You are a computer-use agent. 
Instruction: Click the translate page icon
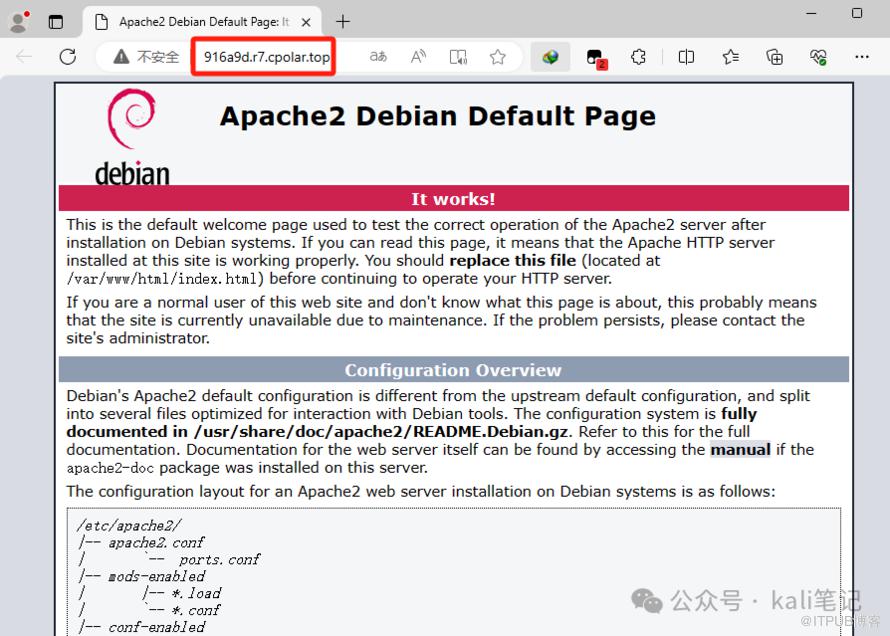tap(378, 57)
